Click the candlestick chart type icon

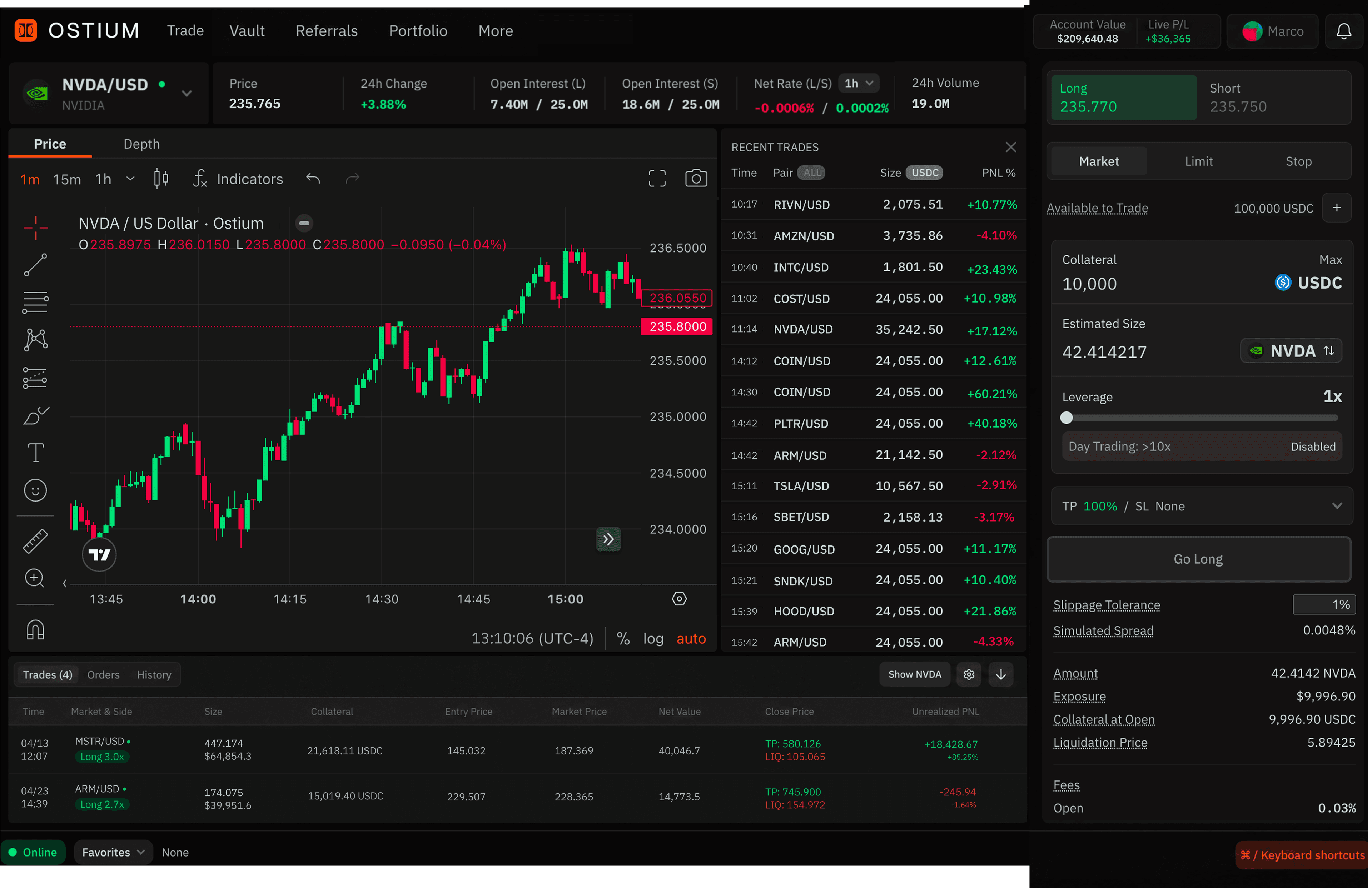161,179
